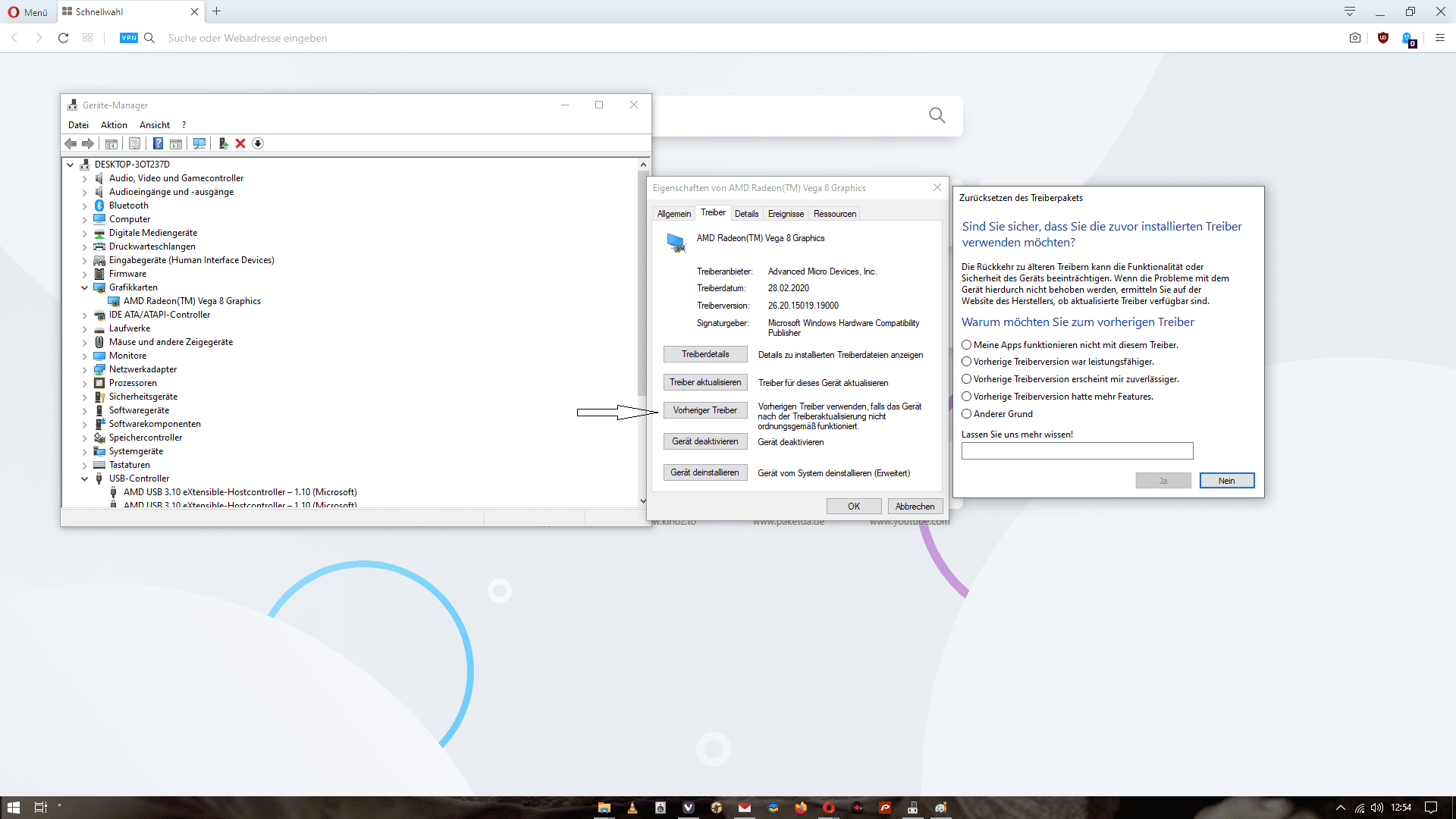Click the blue Help question mark icon
The width and height of the screenshot is (1456, 819).
pos(158,143)
